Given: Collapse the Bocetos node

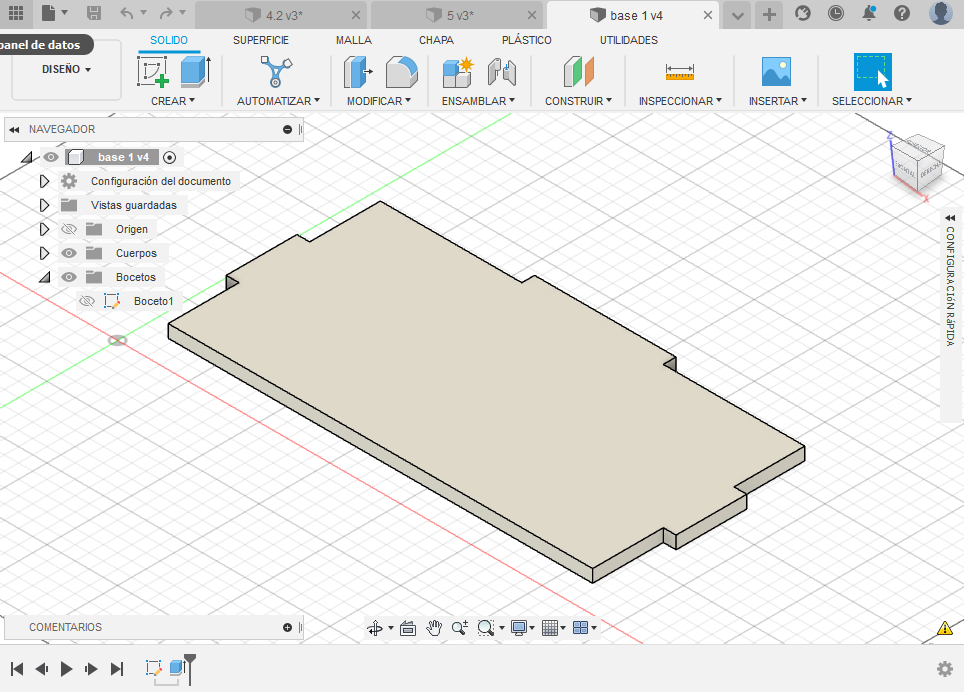Looking at the screenshot, I should (x=45, y=278).
